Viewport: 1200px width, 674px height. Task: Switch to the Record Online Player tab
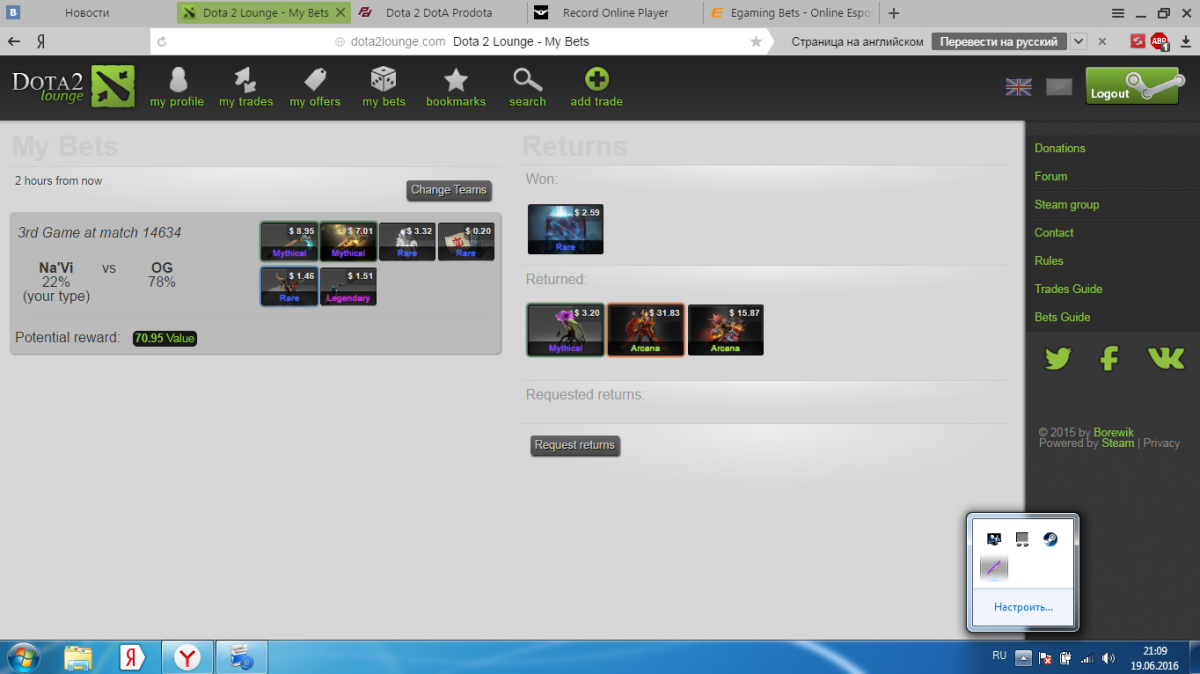[614, 13]
